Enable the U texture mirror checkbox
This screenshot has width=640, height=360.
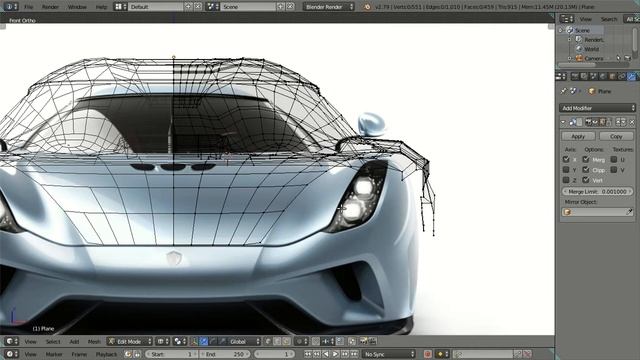[614, 160]
